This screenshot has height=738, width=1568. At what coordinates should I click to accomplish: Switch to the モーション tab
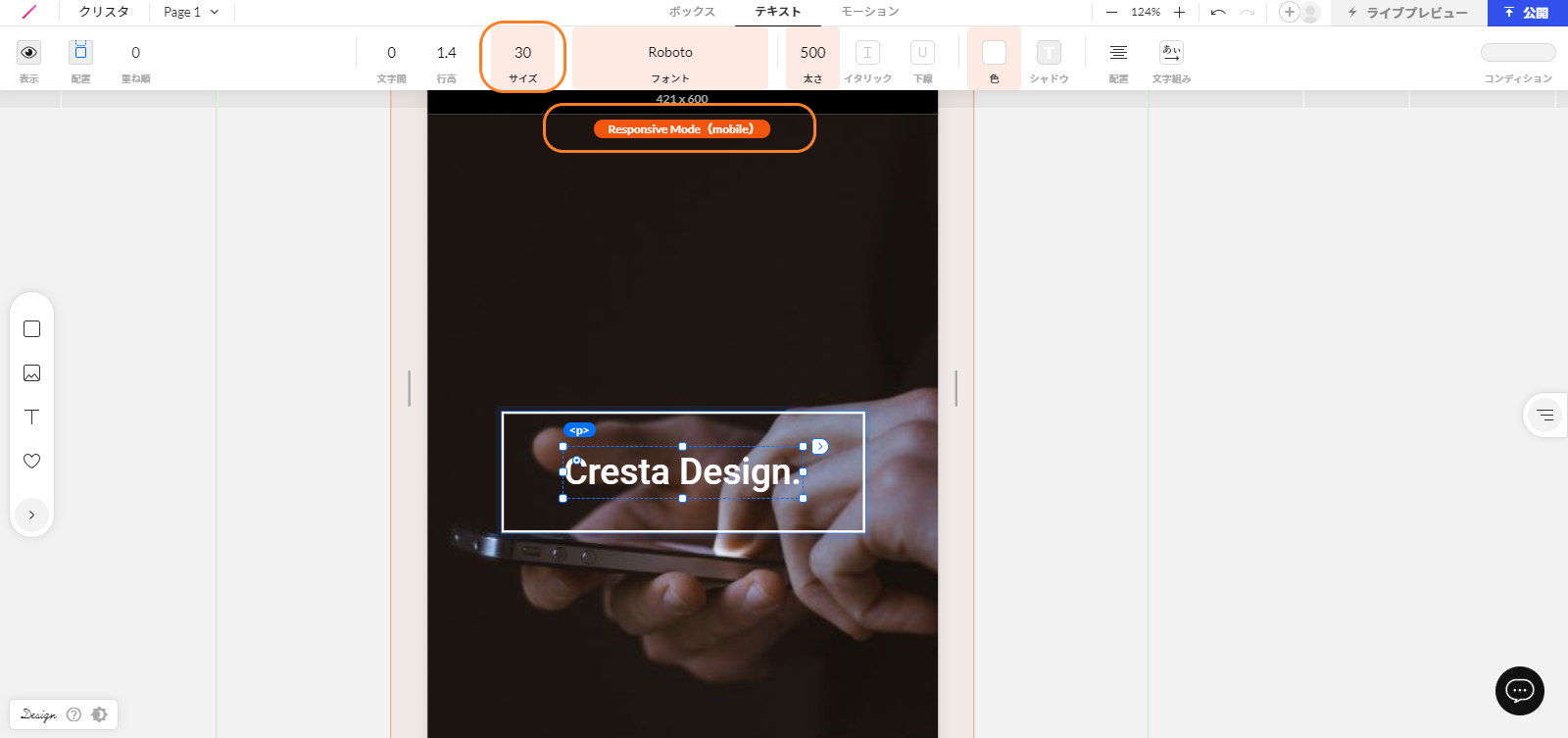click(x=870, y=12)
